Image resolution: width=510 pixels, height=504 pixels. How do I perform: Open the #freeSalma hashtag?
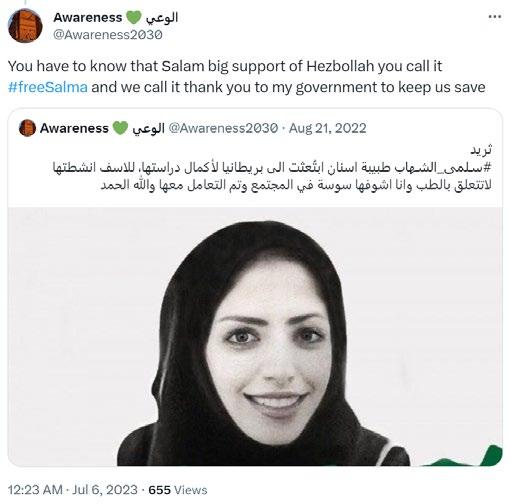pyautogui.click(x=48, y=87)
